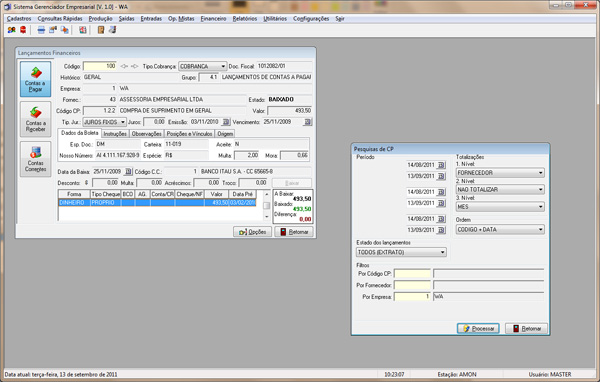Open calendar for first 13/09/2011 period date
Screen dimensions: 600x382
pos(441,176)
